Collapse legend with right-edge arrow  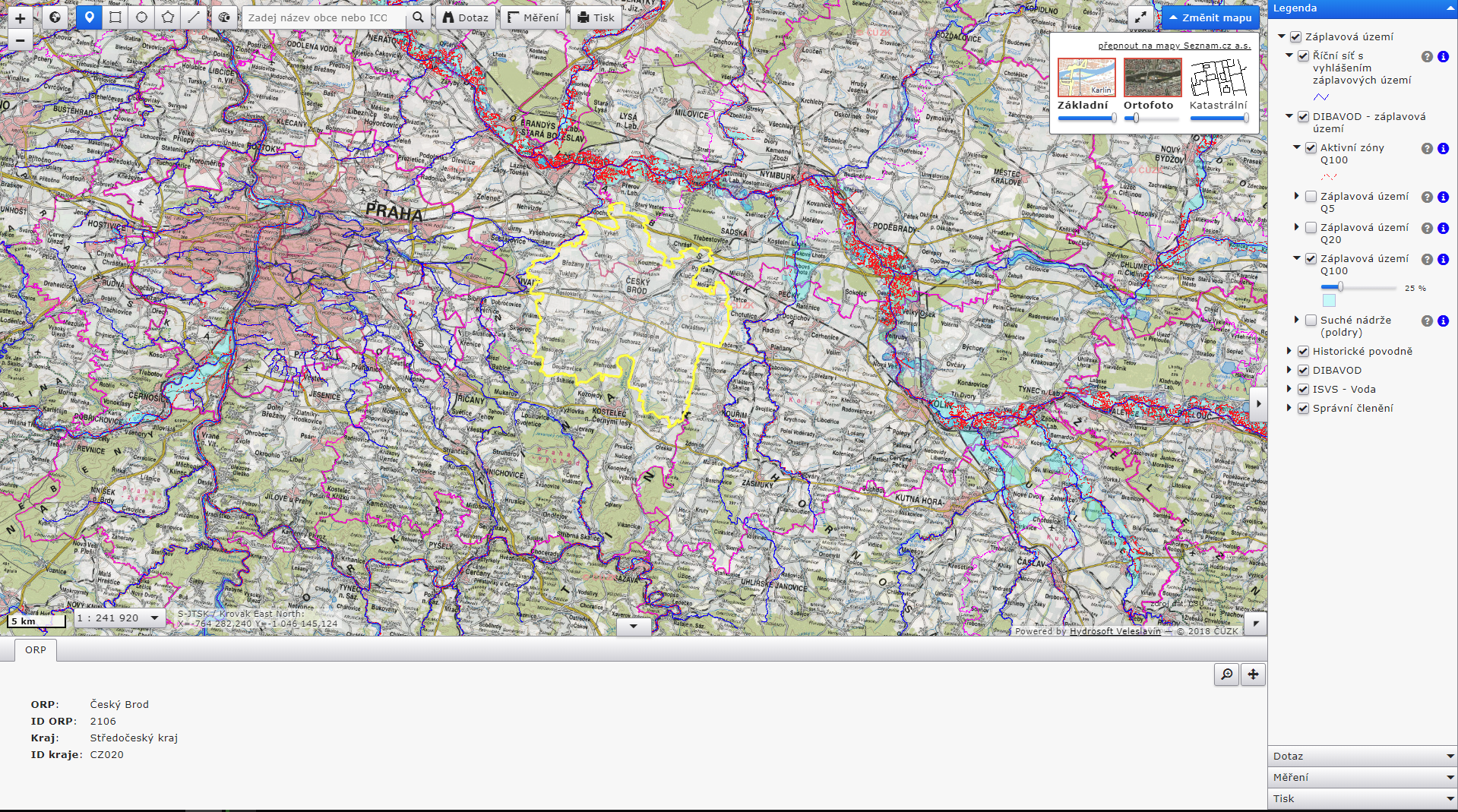(x=1259, y=404)
